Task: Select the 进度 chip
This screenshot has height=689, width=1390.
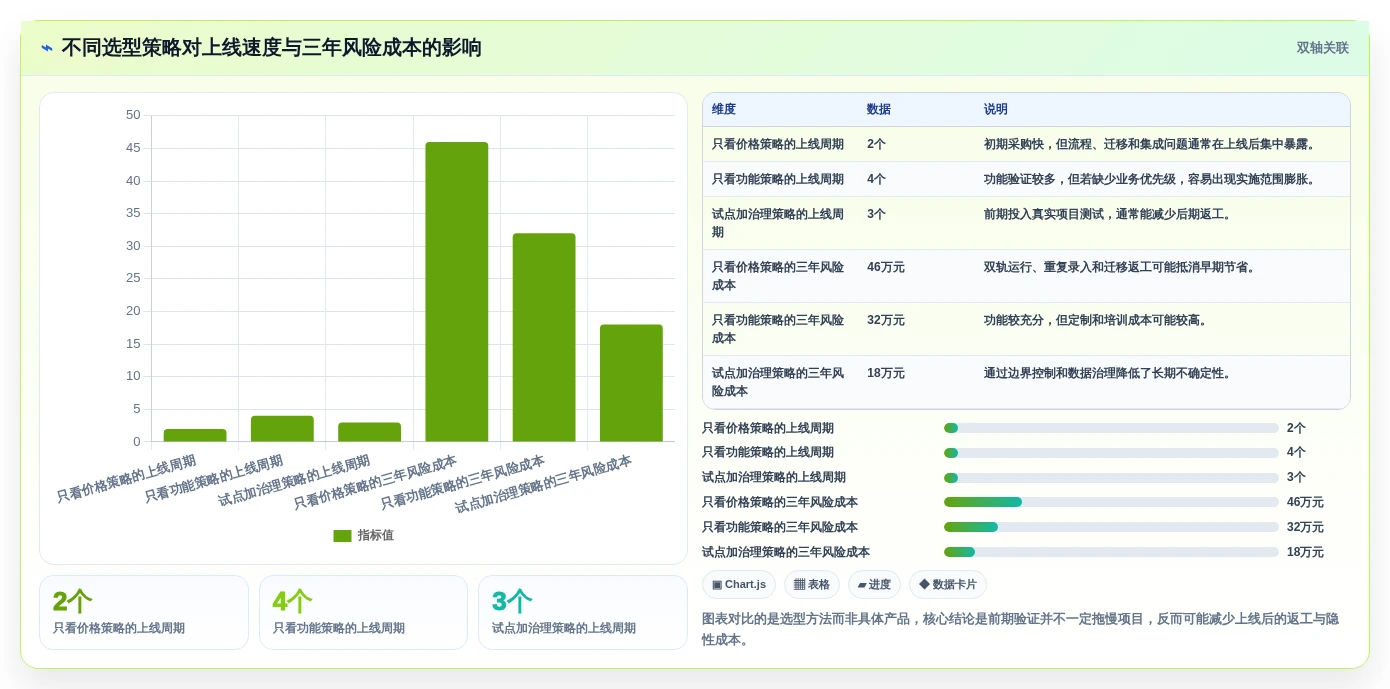Action: point(874,585)
